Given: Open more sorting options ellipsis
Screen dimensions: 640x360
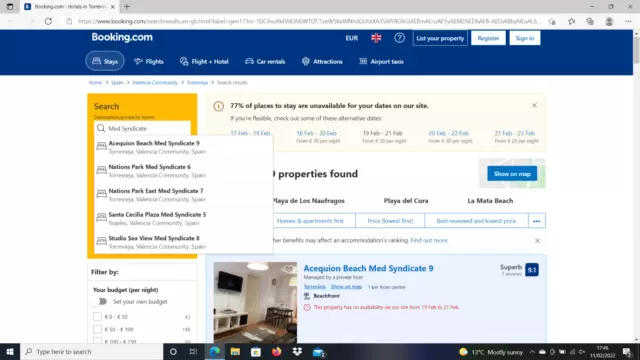Looking at the screenshot, I should [x=536, y=221].
